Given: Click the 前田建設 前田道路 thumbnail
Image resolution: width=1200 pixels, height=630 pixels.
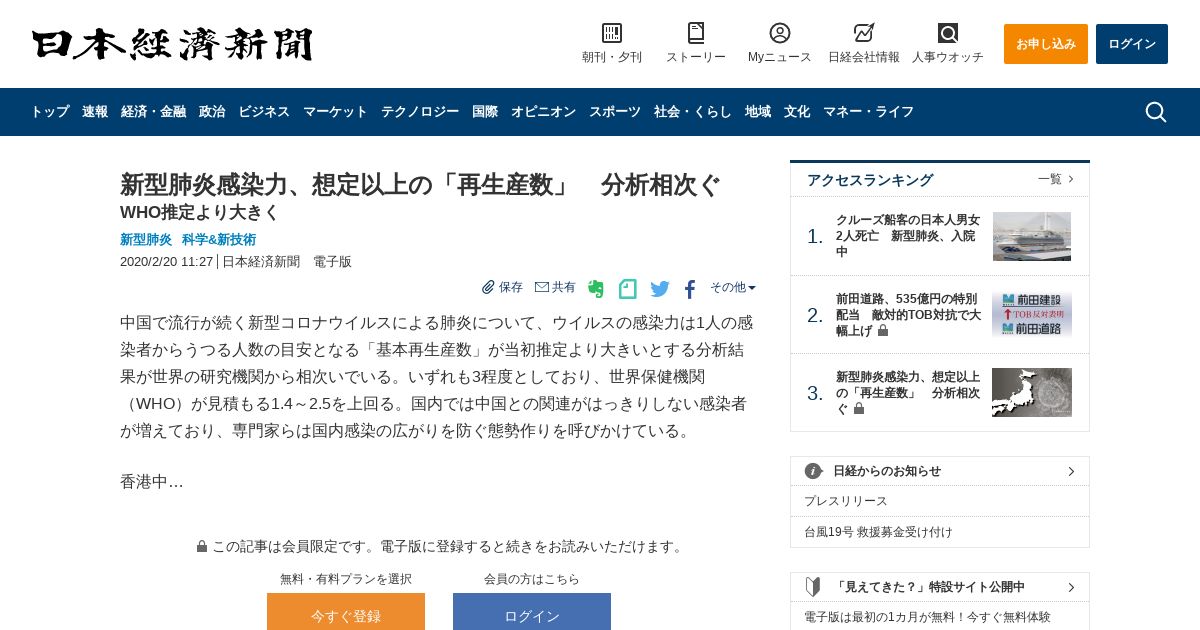Looking at the screenshot, I should pyautogui.click(x=1032, y=315).
